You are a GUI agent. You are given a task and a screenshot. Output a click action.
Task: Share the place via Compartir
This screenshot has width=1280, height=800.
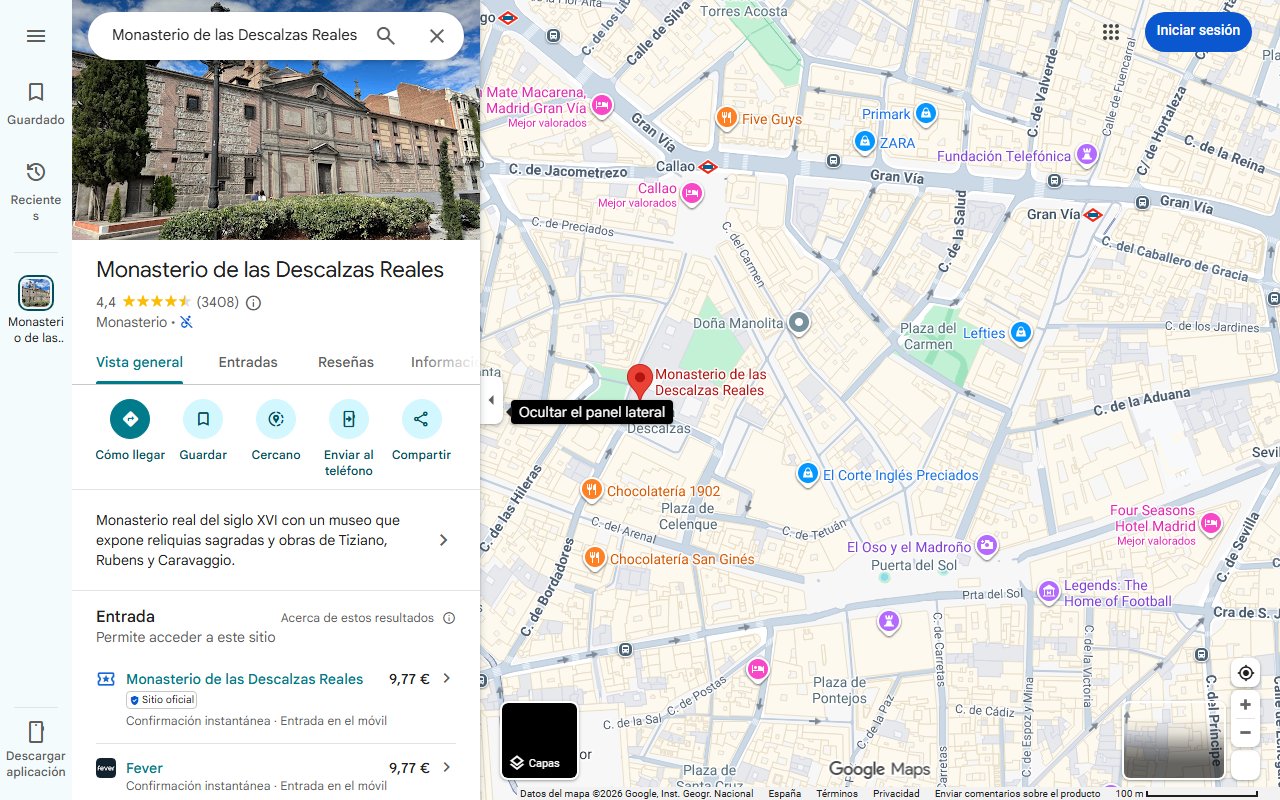tap(421, 419)
